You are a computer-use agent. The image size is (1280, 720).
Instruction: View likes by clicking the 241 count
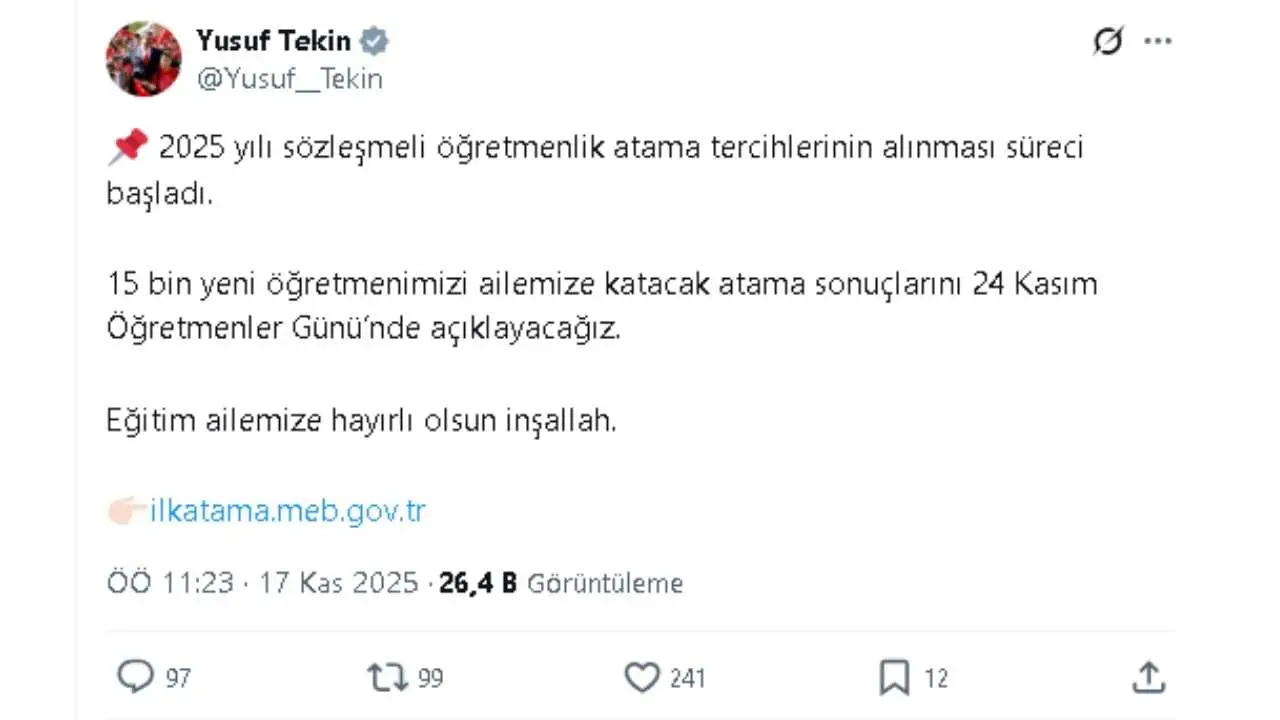[685, 678]
